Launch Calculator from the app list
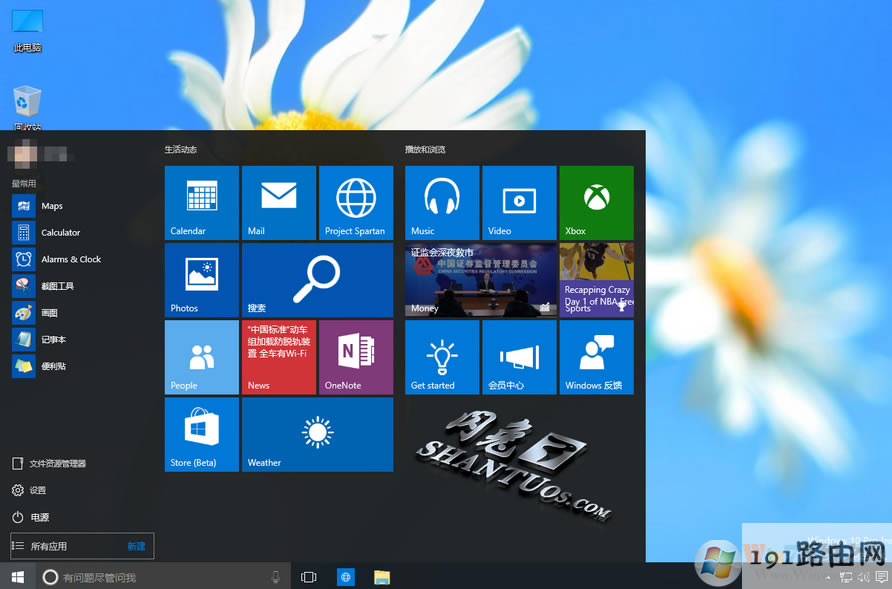The width and height of the screenshot is (892, 589). click(x=60, y=233)
